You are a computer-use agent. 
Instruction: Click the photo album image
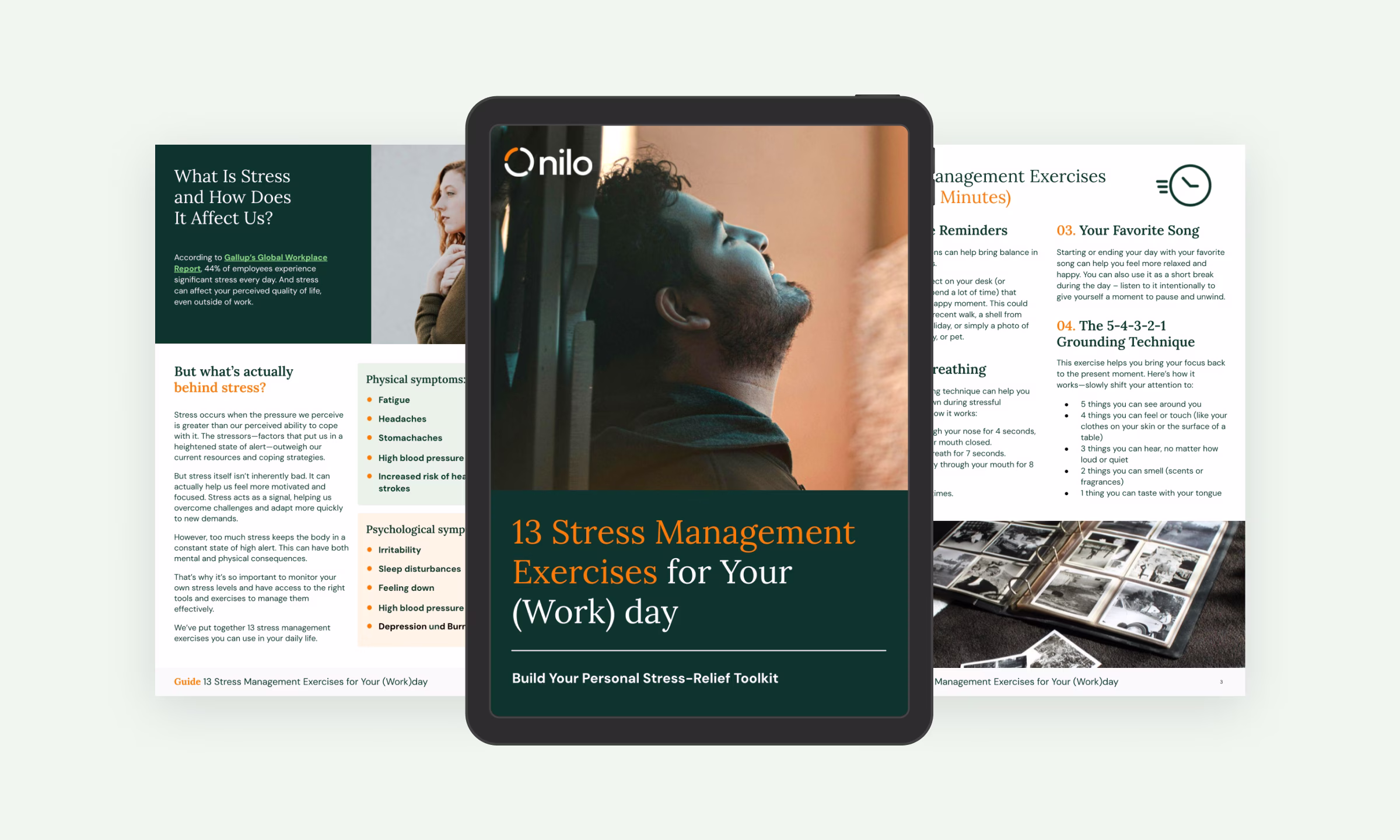[x=1088, y=594]
